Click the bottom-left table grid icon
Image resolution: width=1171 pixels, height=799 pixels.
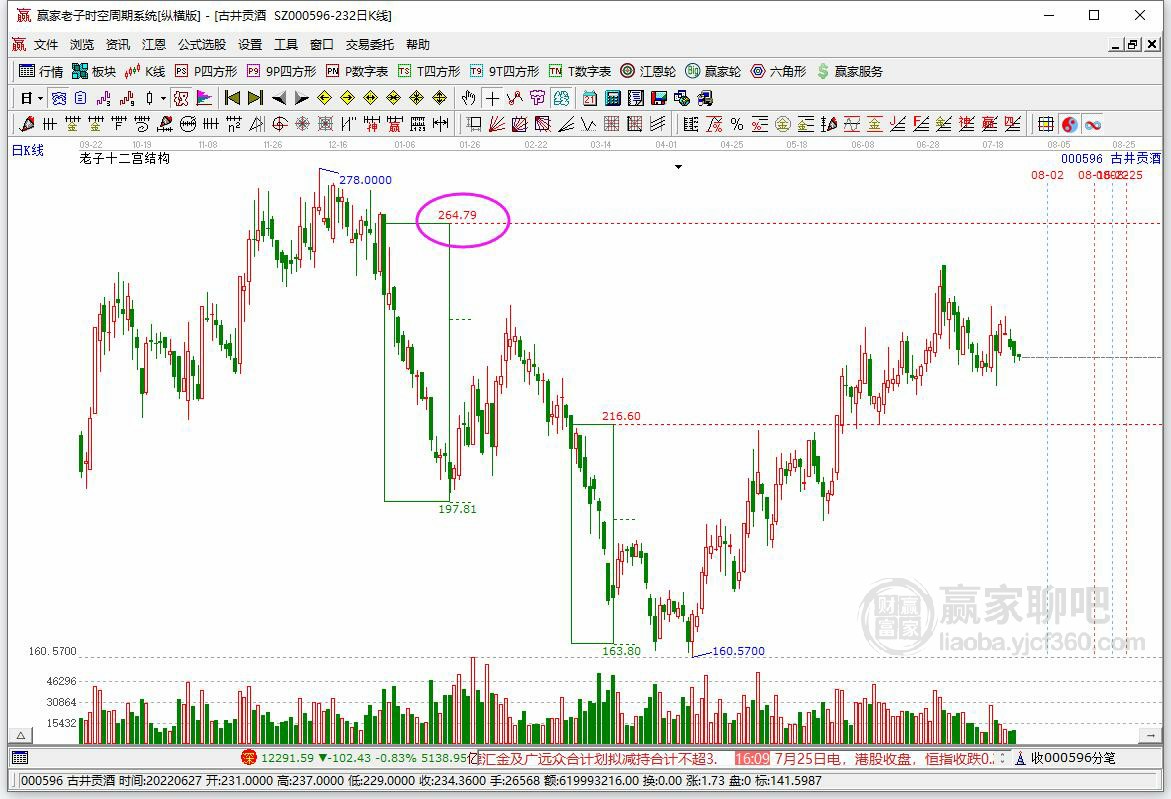pyautogui.click(x=20, y=758)
